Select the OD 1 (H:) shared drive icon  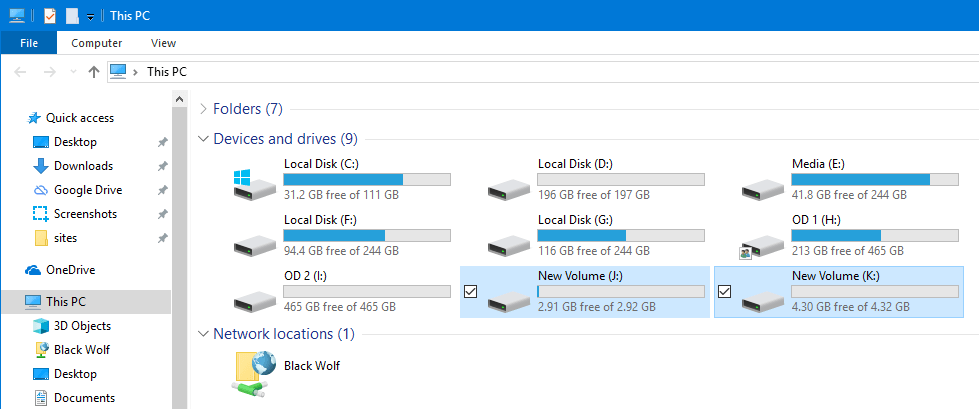(x=762, y=245)
